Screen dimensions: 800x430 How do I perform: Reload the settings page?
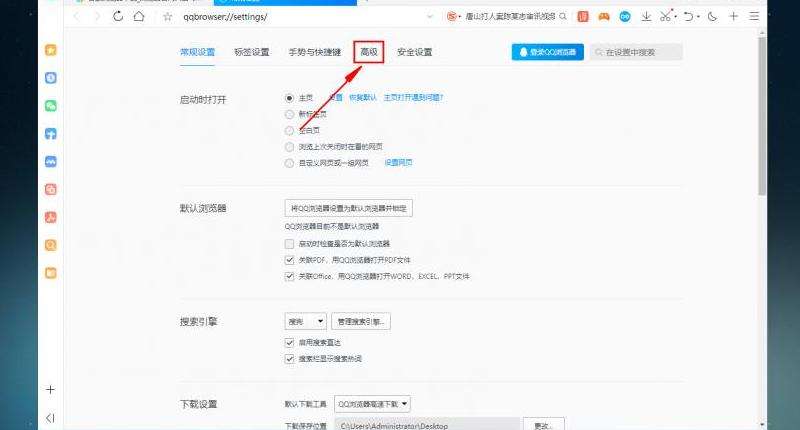118,16
